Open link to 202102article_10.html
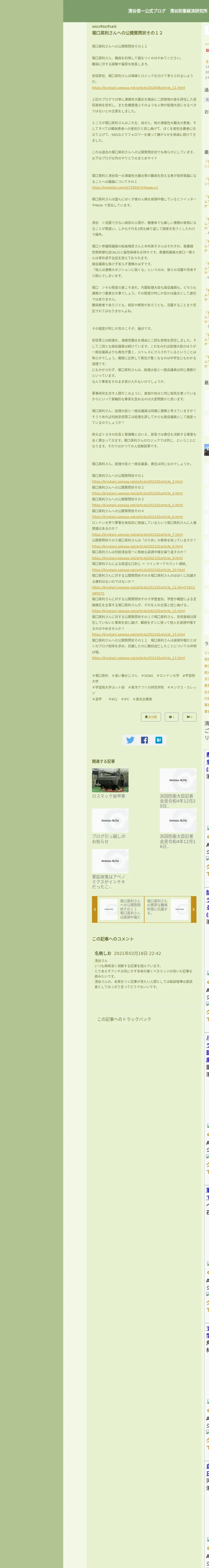 click(x=138, y=570)
